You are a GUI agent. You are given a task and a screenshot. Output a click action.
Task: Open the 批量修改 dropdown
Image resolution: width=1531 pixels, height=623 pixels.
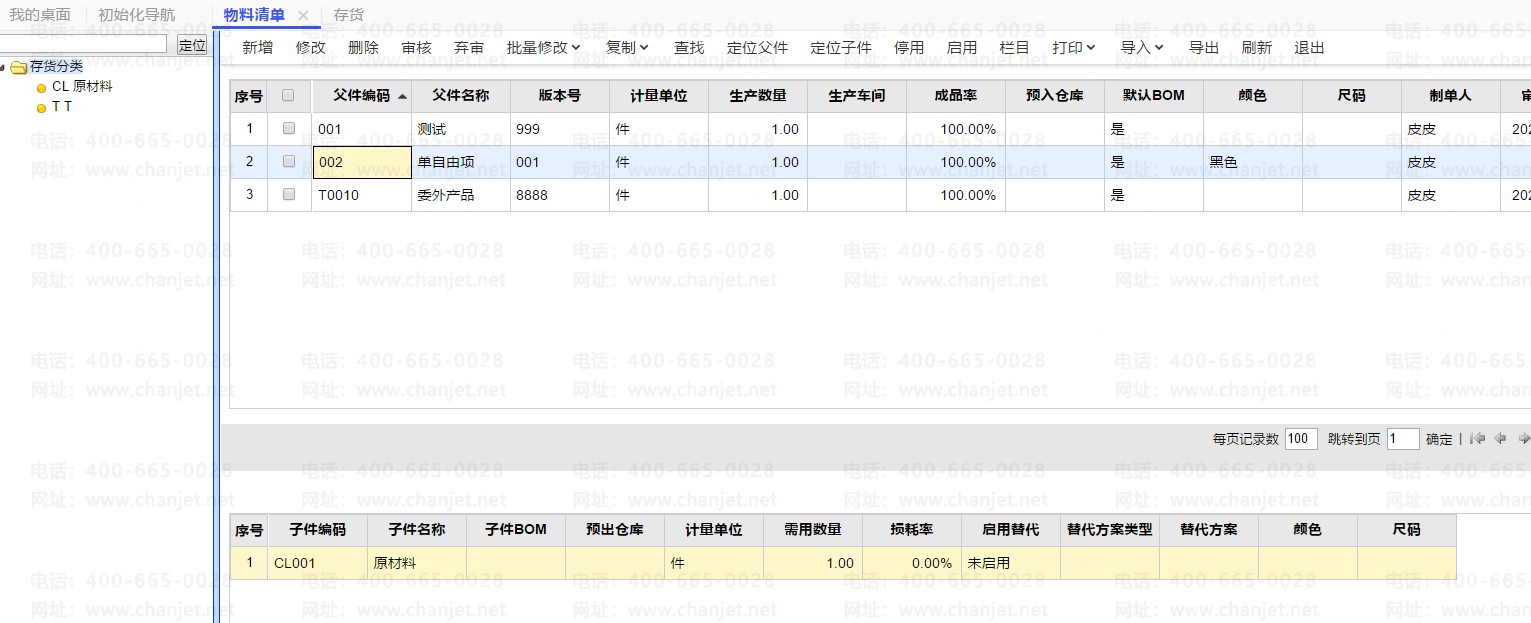(x=544, y=47)
